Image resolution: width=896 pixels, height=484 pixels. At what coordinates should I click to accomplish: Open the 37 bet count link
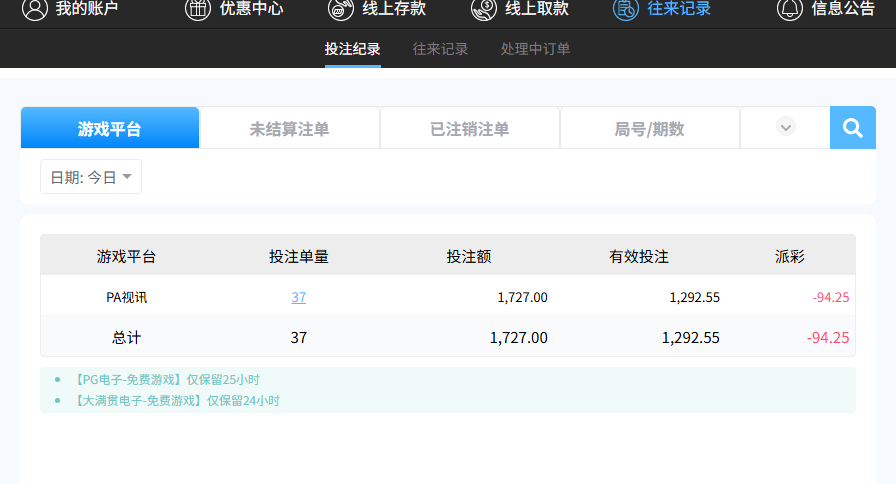click(299, 297)
